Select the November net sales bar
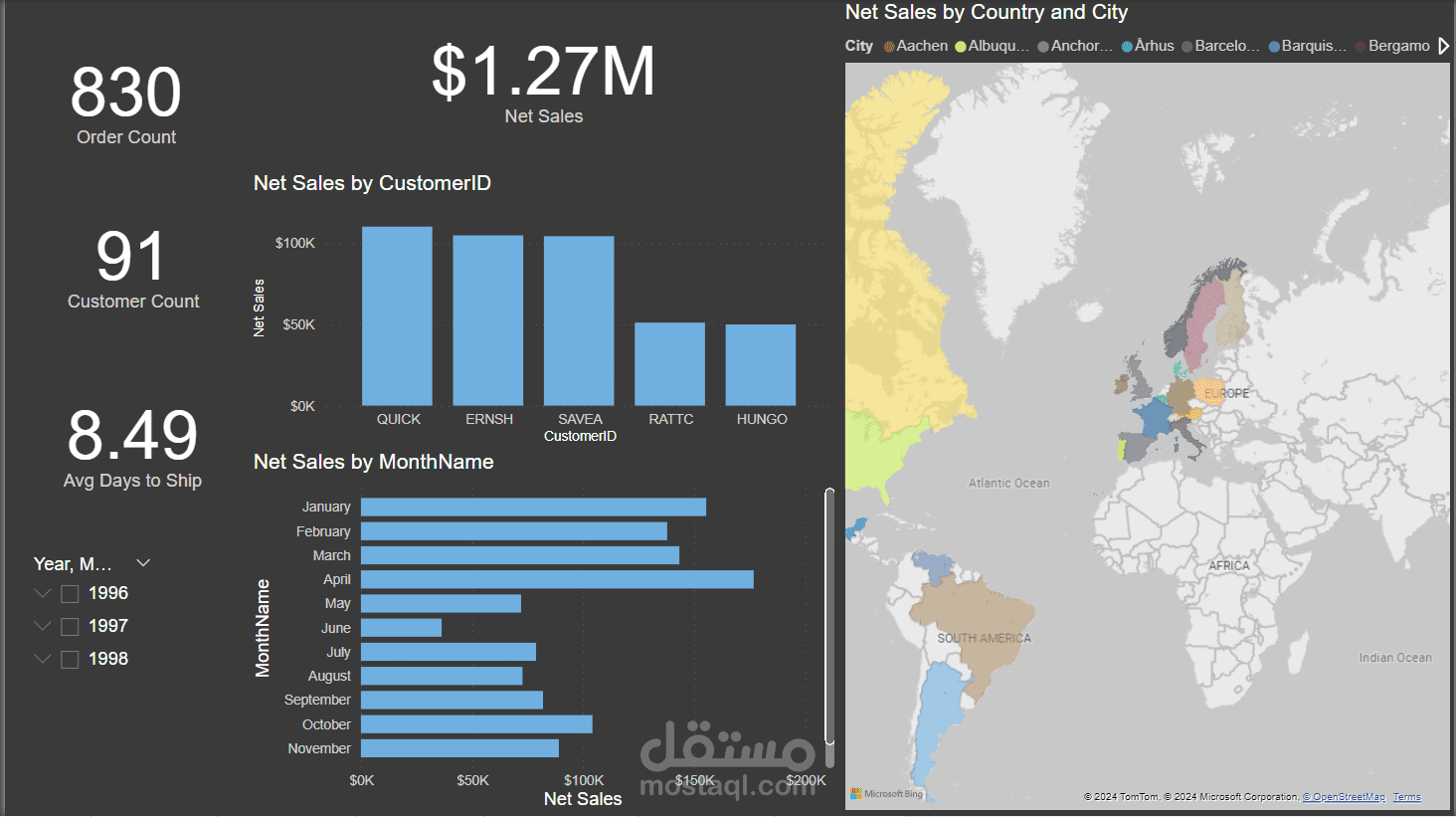Image resolution: width=1456 pixels, height=817 pixels. [459, 748]
